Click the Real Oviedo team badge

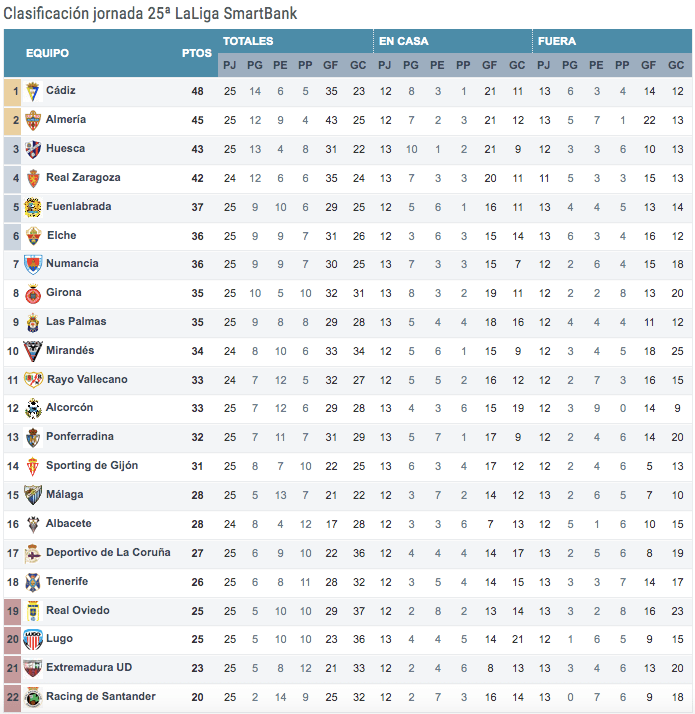33,611
